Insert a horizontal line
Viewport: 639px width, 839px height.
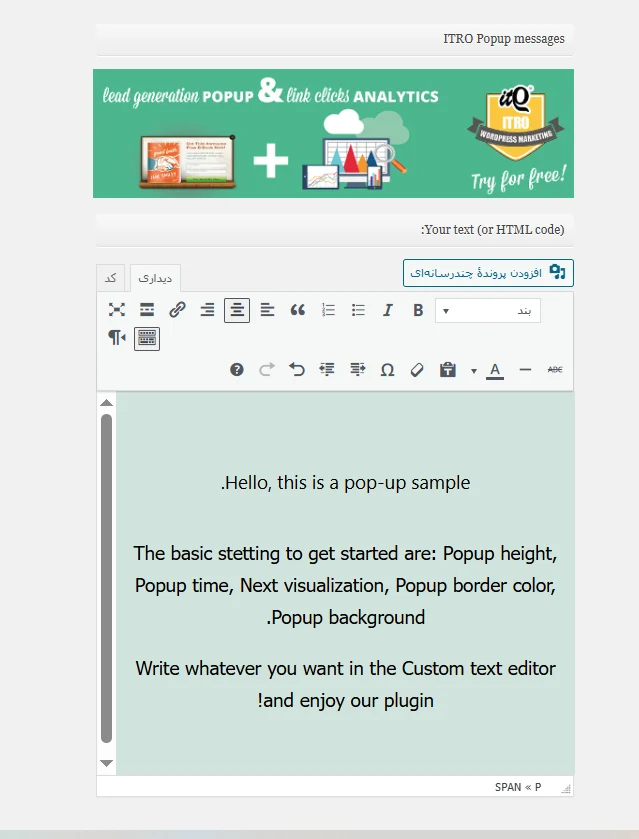pyautogui.click(x=526, y=370)
